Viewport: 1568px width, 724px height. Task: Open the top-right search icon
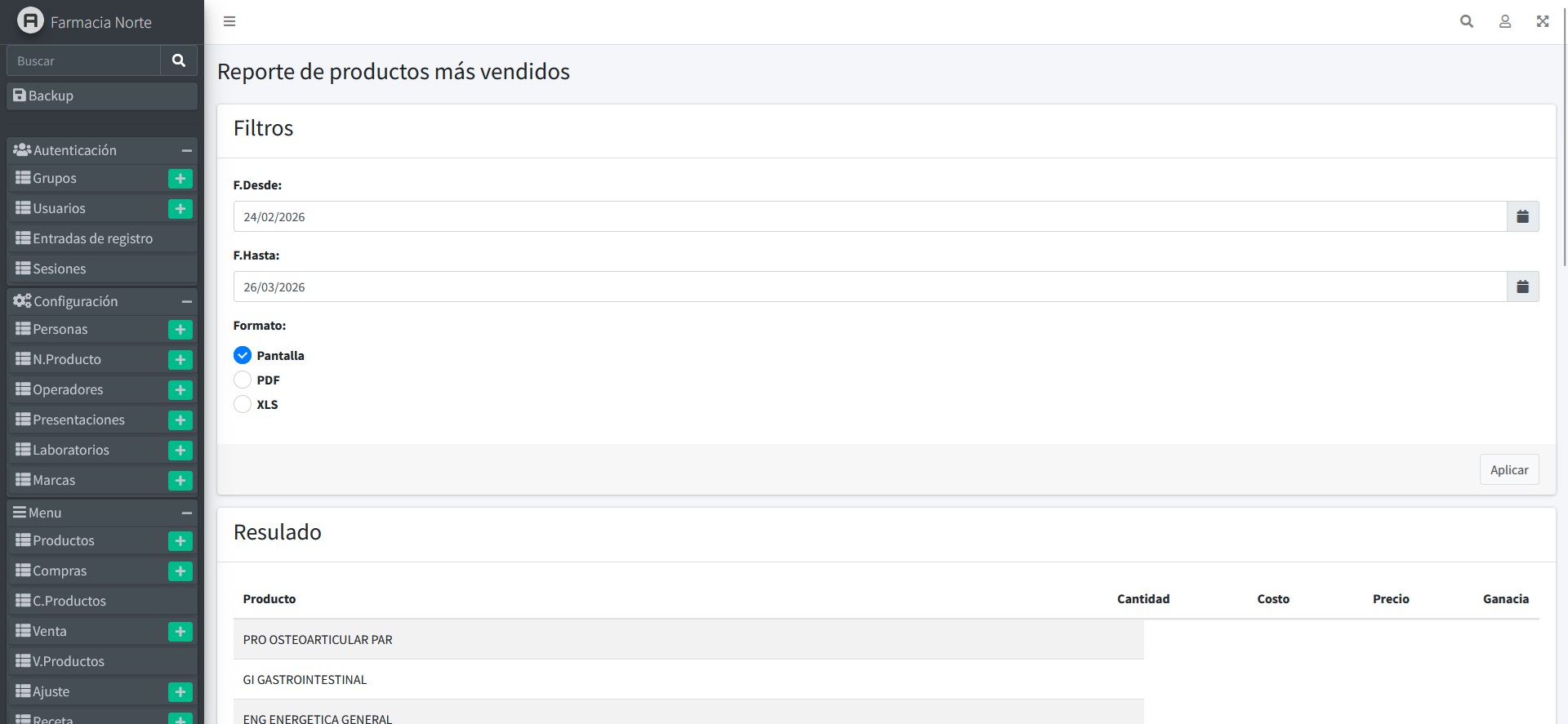1466,21
